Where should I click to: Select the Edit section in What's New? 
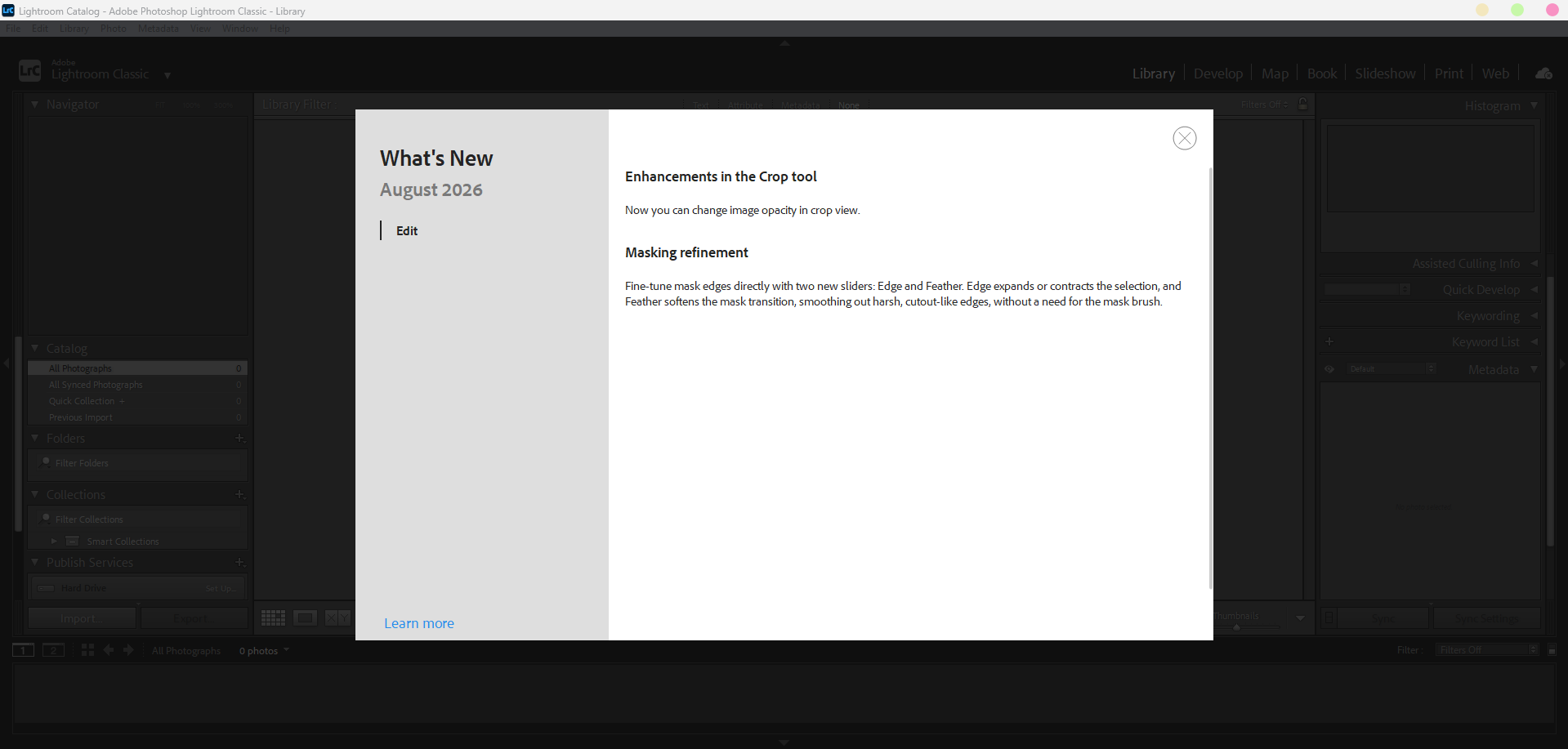407,231
